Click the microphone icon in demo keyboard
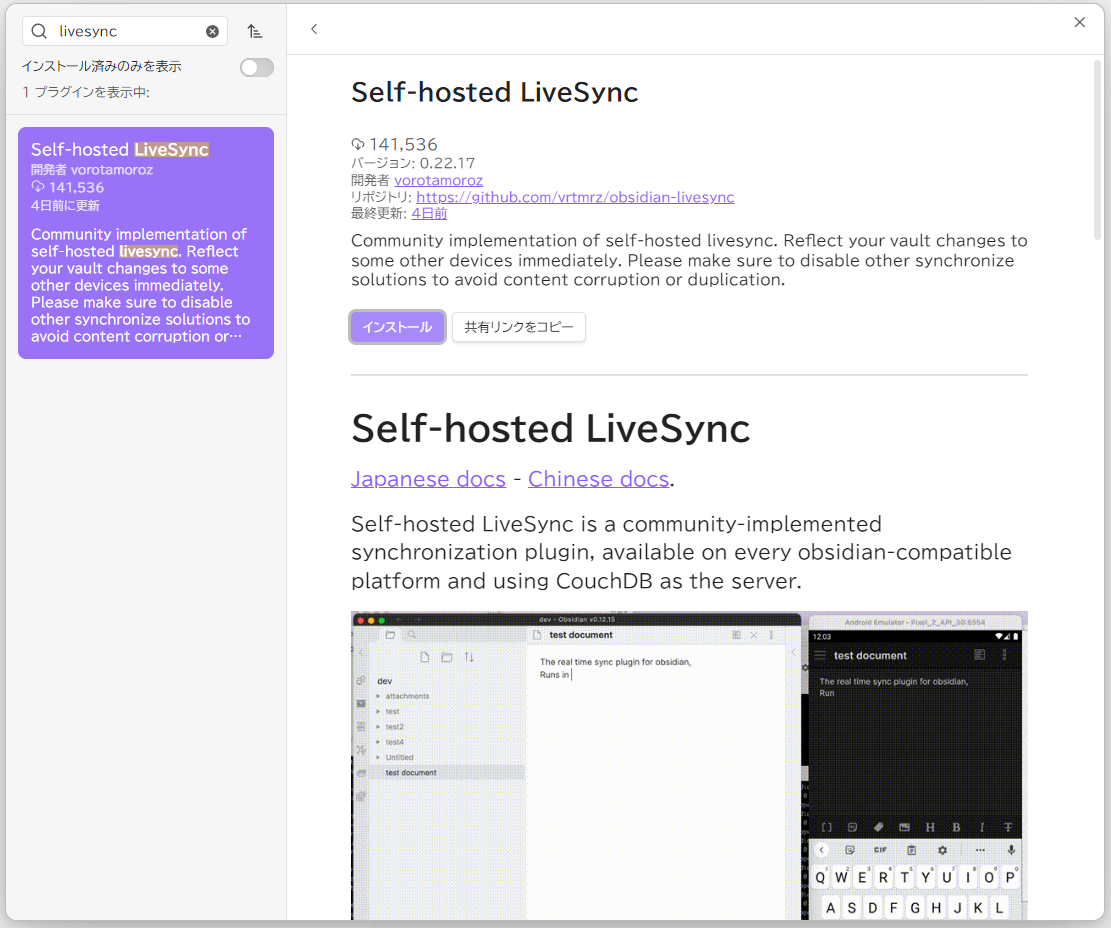This screenshot has width=1111, height=928. [x=1011, y=850]
